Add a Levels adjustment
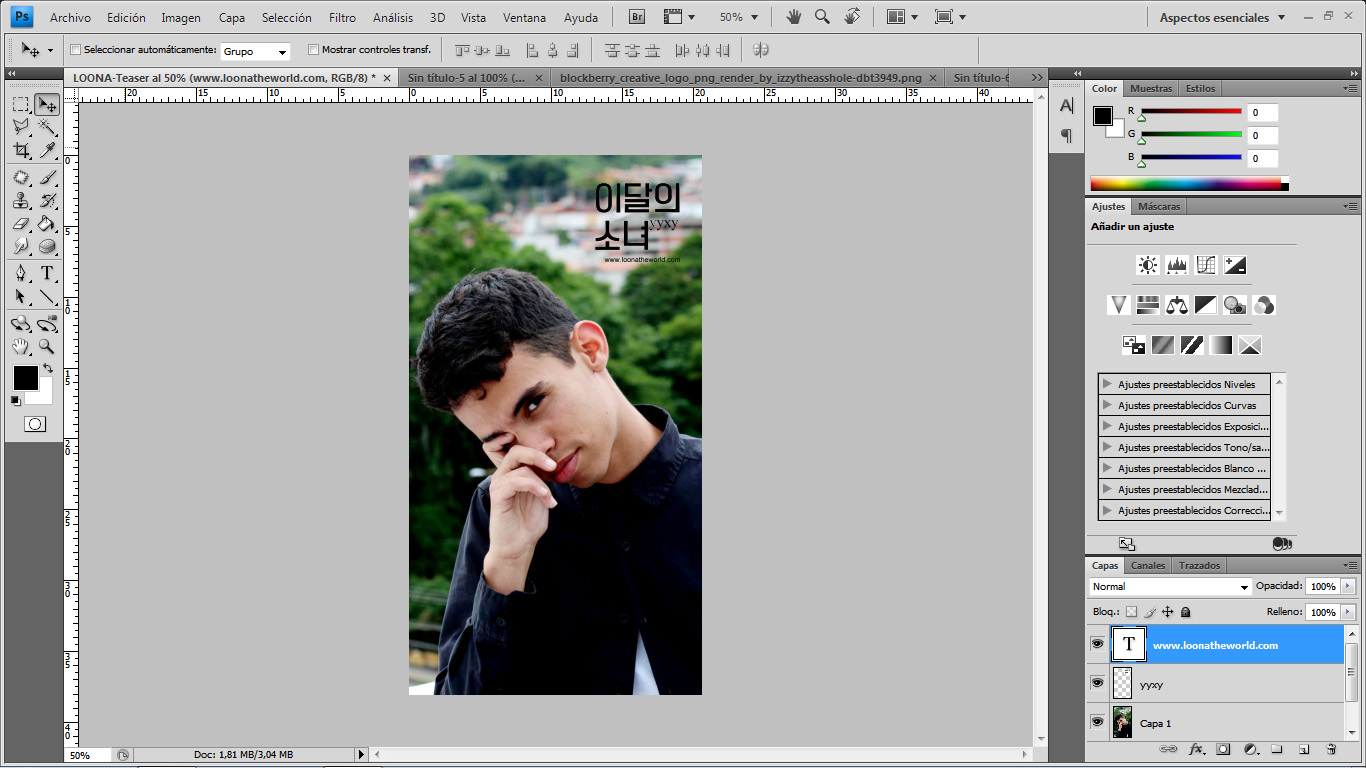 click(x=1177, y=265)
